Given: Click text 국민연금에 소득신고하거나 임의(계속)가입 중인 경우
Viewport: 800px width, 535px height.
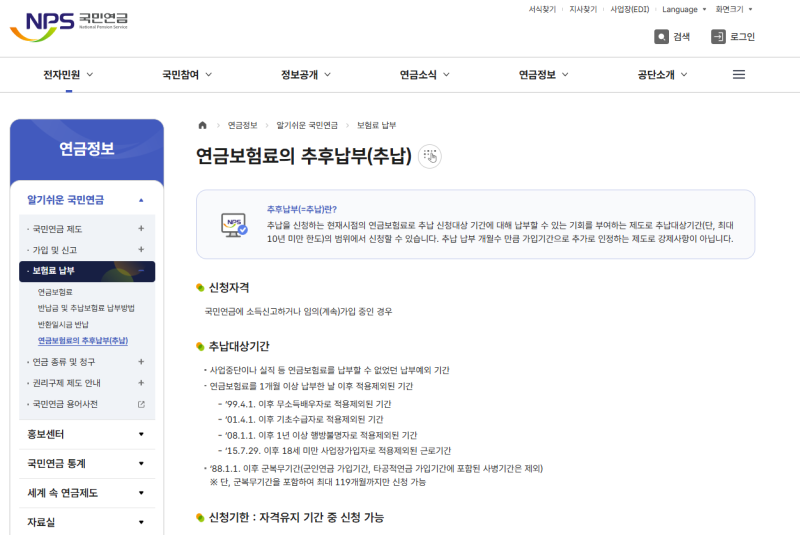Looking at the screenshot, I should pyautogui.click(x=298, y=311).
